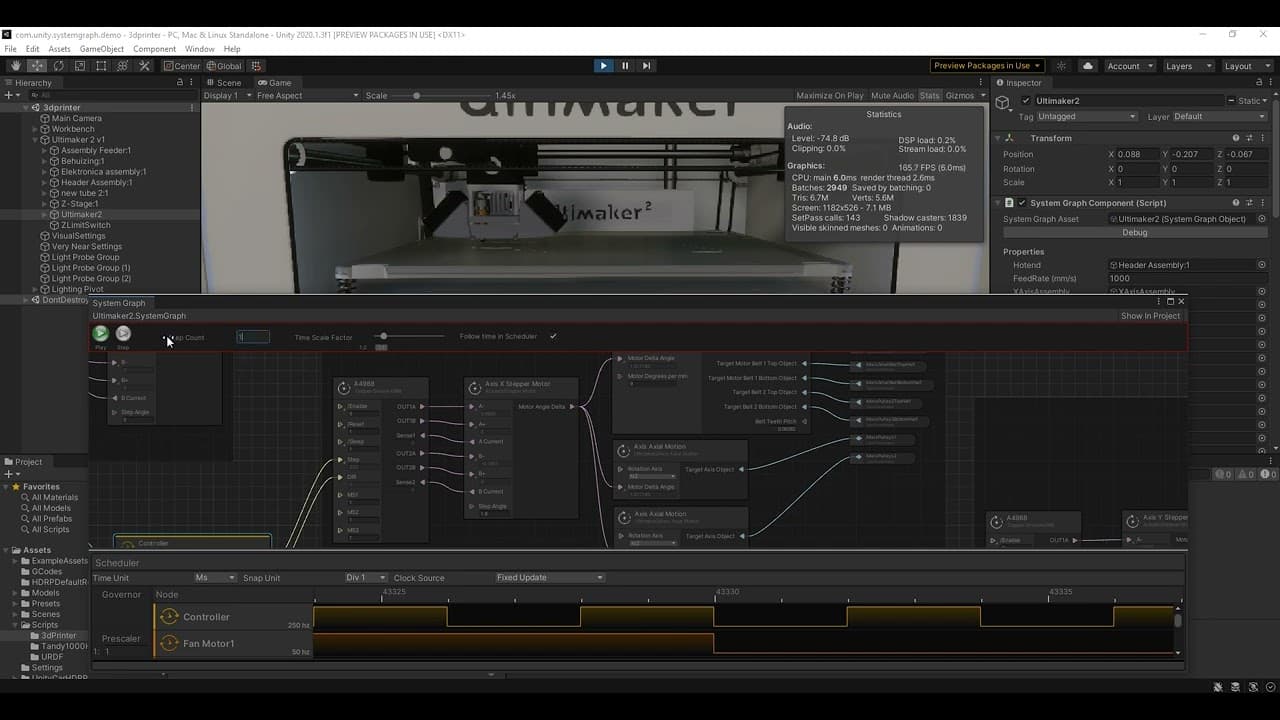The image size is (1280, 720).
Task: Toggle the Static checkbox in Inspector
Action: [x=1231, y=101]
